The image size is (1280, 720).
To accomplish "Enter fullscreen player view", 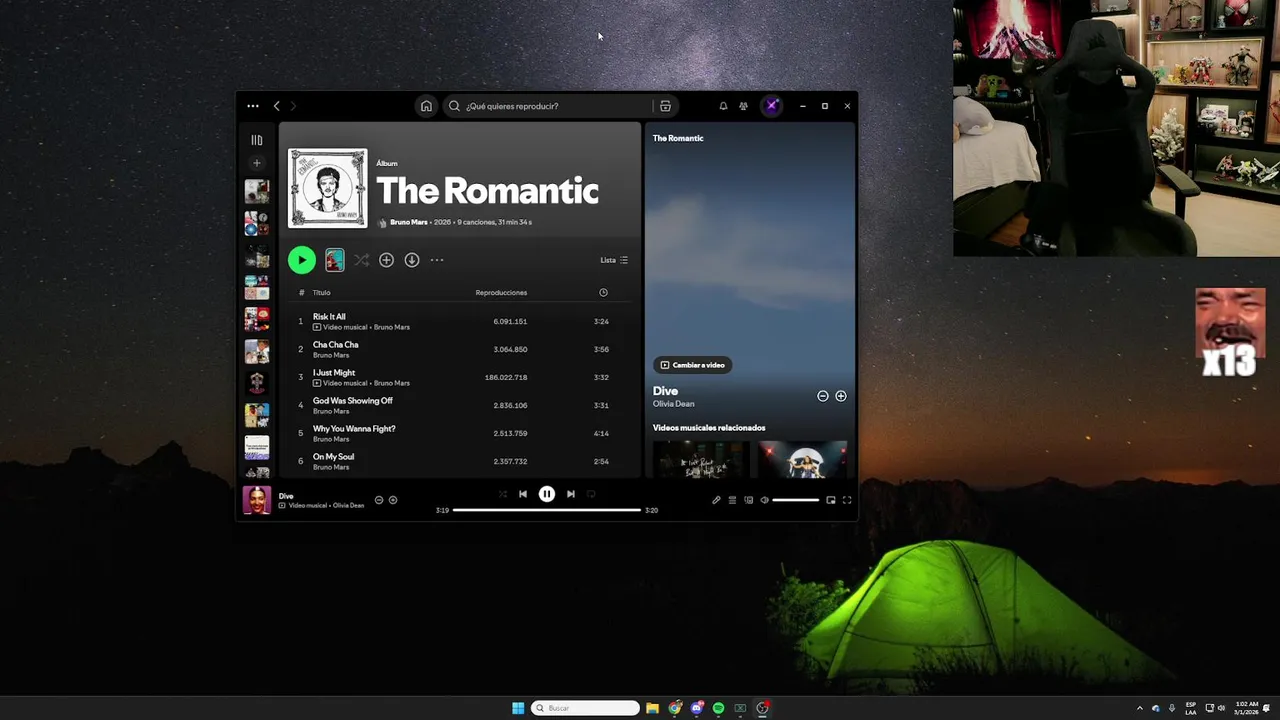I will pyautogui.click(x=847, y=500).
